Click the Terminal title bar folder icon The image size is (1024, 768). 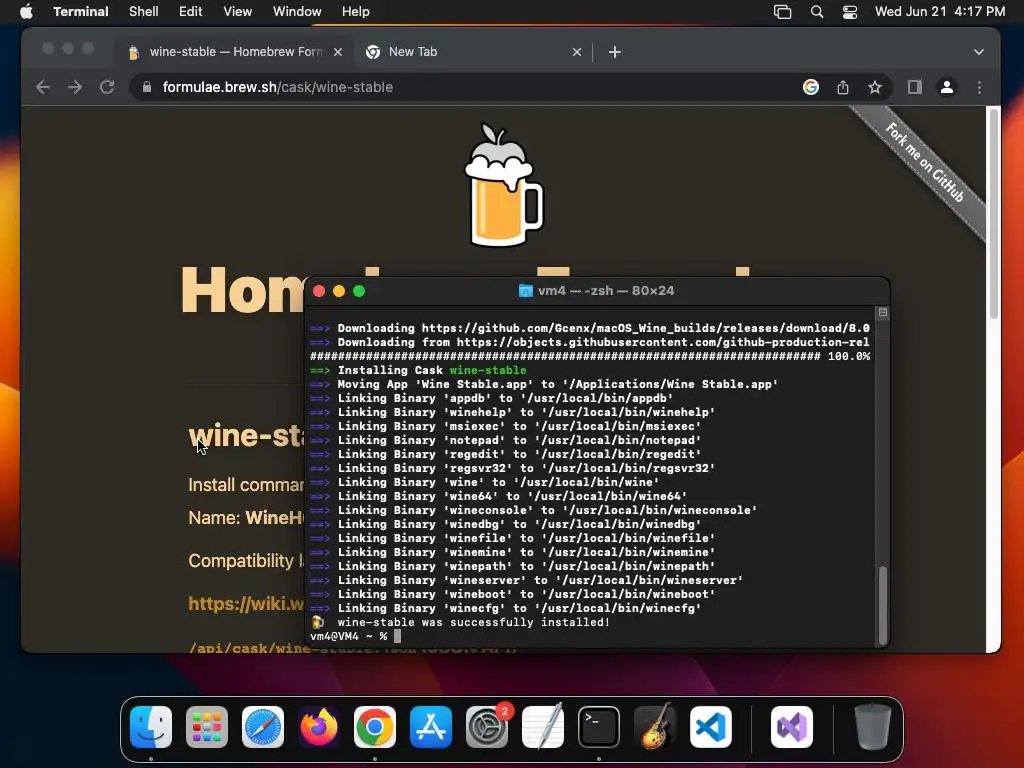[x=525, y=291]
